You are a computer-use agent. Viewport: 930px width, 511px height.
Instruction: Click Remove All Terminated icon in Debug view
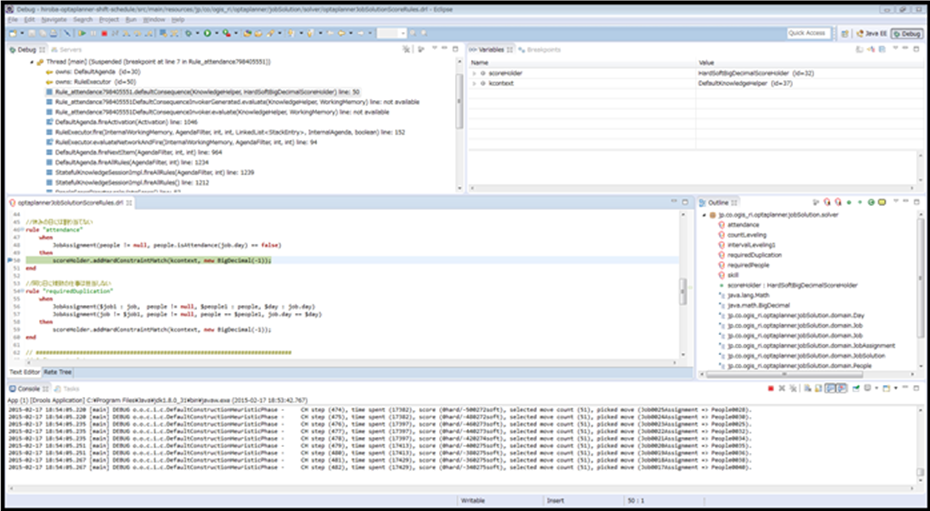[x=406, y=49]
